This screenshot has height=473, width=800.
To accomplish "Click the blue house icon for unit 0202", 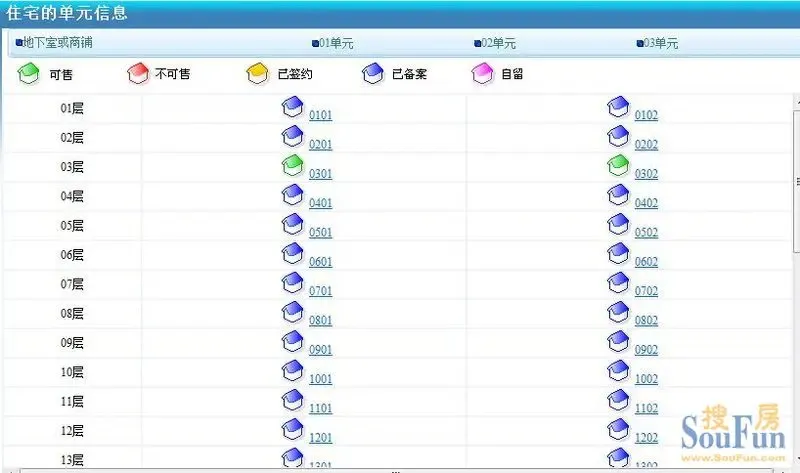I will coord(618,137).
